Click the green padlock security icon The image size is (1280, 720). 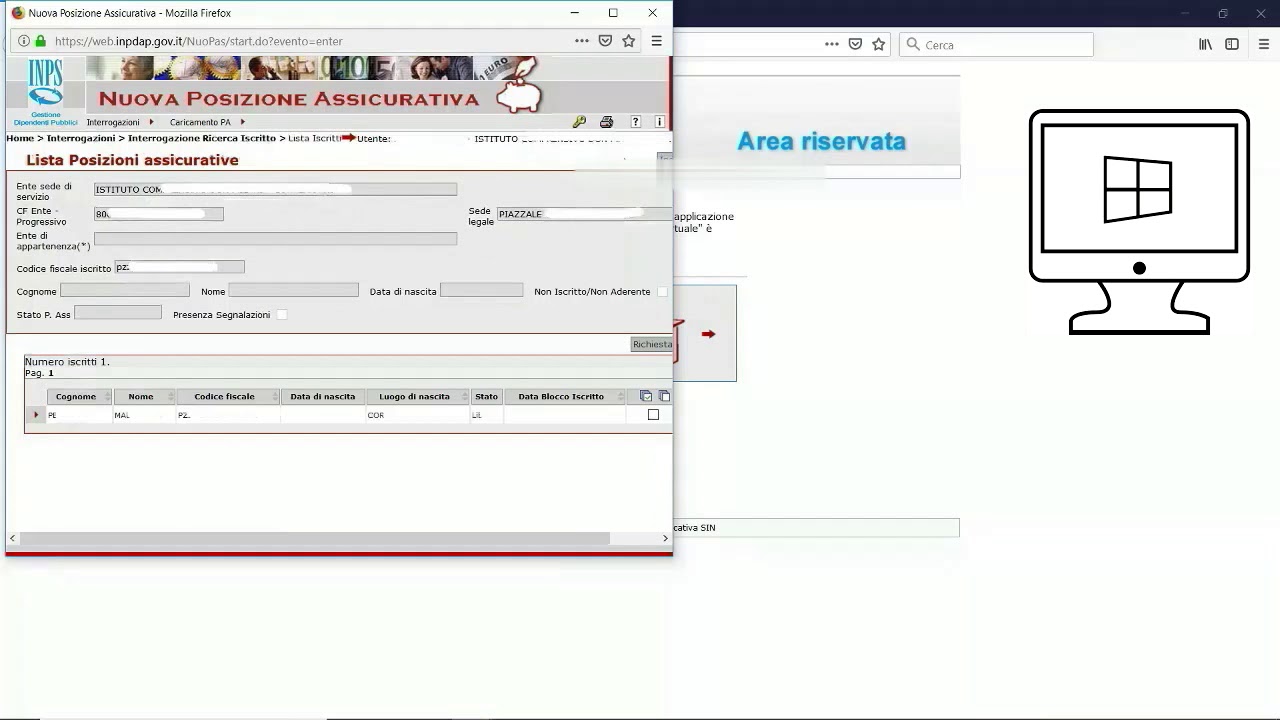[x=40, y=41]
